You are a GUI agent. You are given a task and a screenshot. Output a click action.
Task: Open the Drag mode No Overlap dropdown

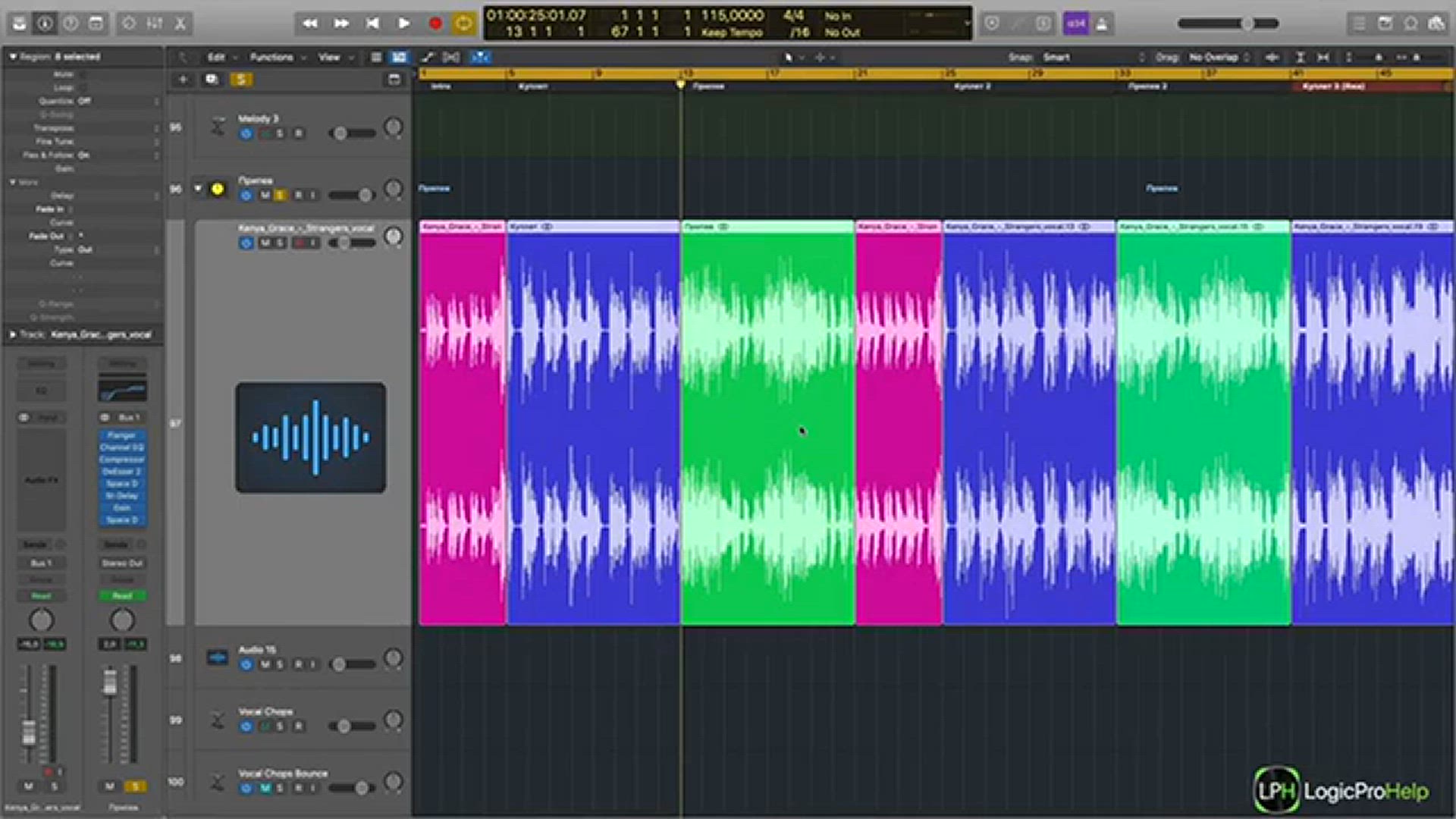click(x=1219, y=57)
